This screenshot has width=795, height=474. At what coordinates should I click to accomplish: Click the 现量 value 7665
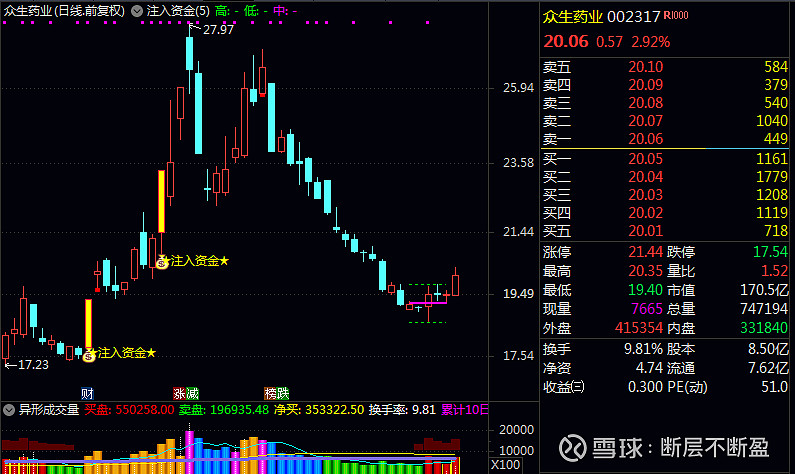coord(647,309)
